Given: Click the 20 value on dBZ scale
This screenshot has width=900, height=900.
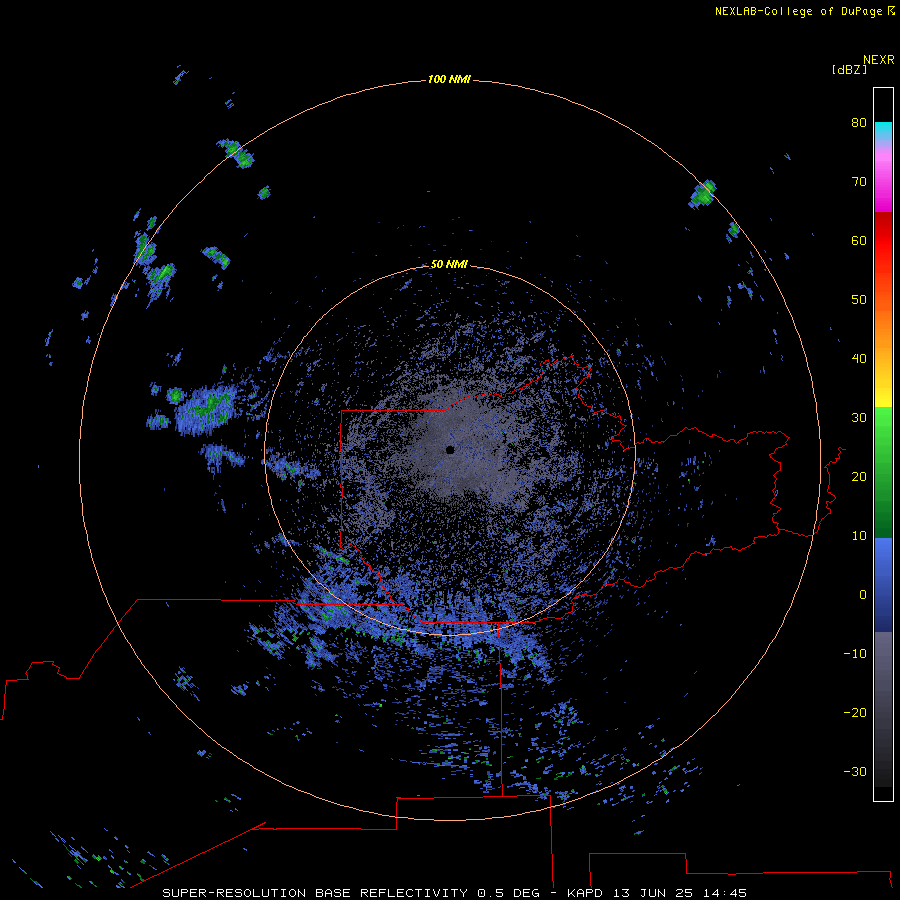Looking at the screenshot, I should (x=859, y=477).
